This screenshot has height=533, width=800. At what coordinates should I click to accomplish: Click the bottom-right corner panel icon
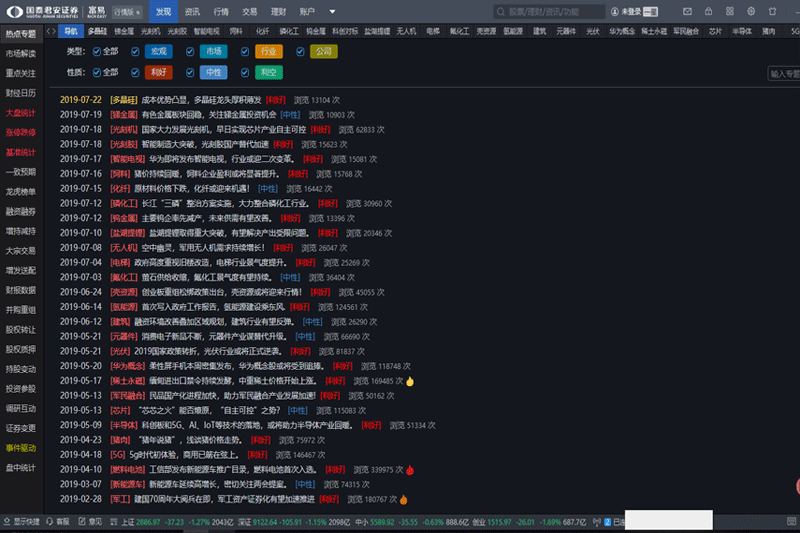point(791,521)
